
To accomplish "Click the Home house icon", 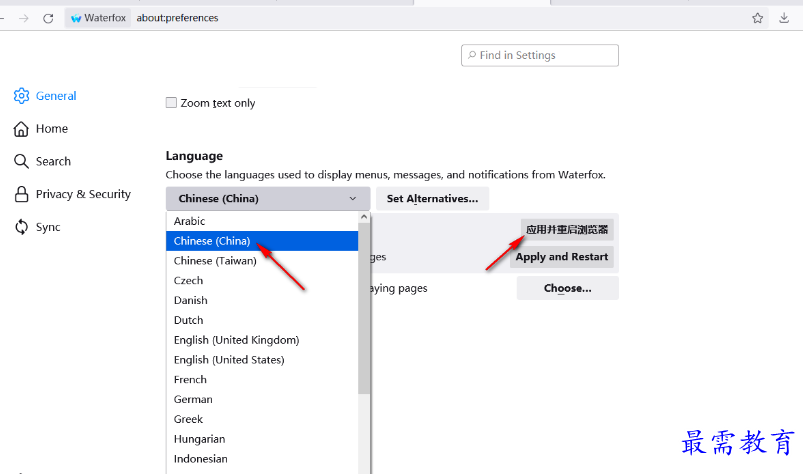I will (x=21, y=129).
